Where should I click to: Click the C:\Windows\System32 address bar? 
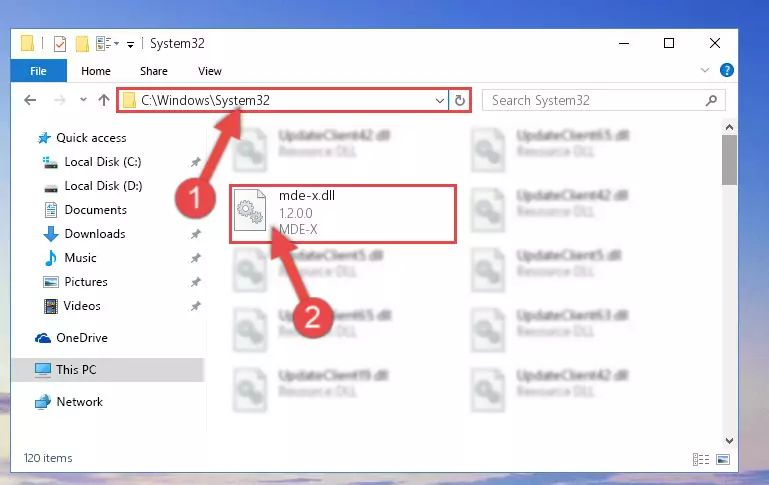point(283,101)
